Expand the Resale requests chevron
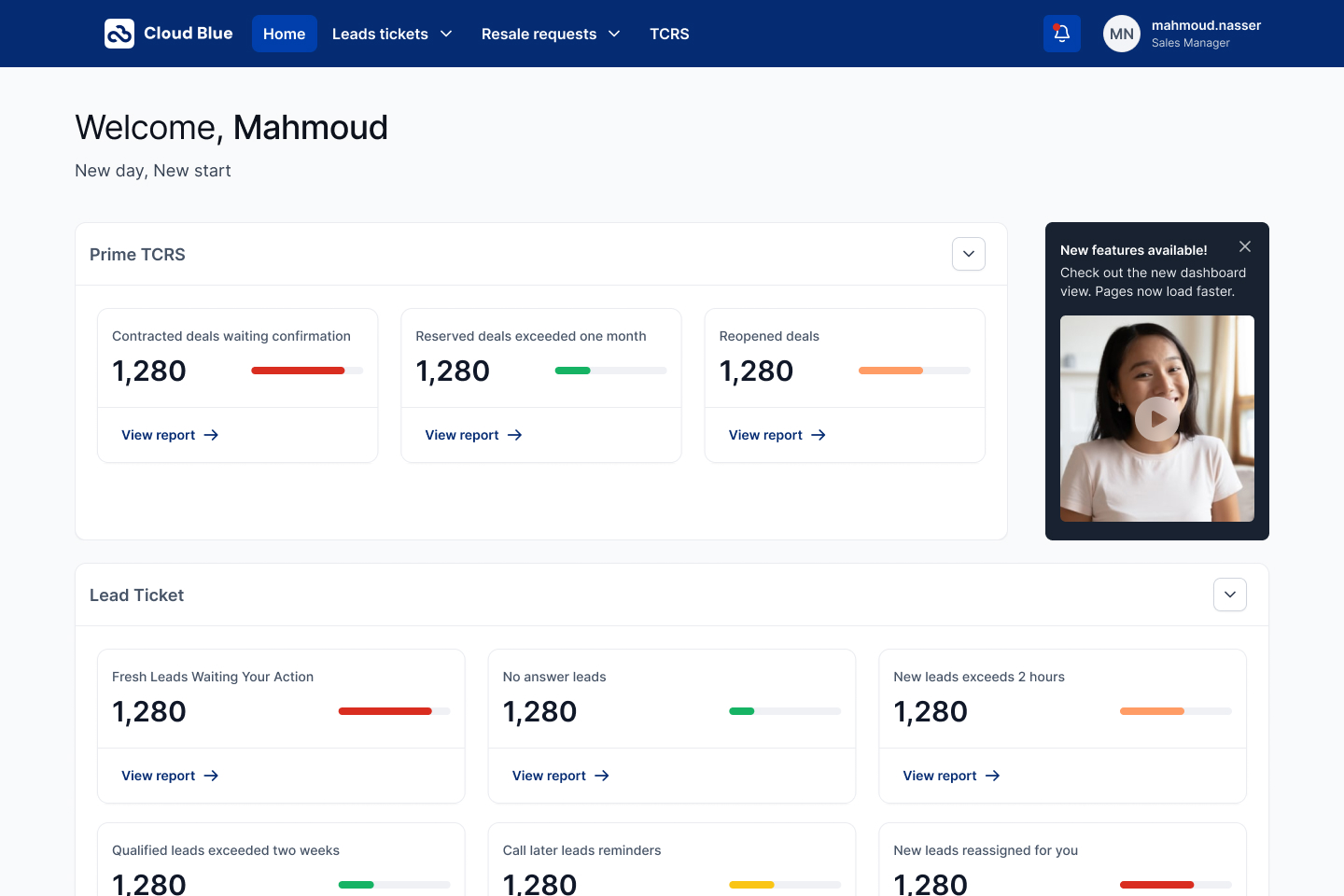This screenshot has width=1344, height=896. [614, 34]
